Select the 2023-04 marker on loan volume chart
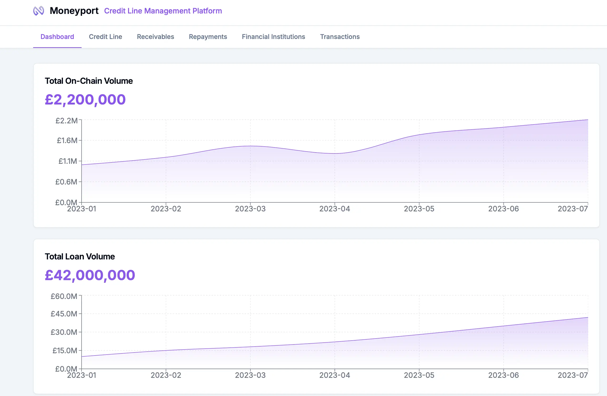The height and width of the screenshot is (396, 607). (x=334, y=375)
